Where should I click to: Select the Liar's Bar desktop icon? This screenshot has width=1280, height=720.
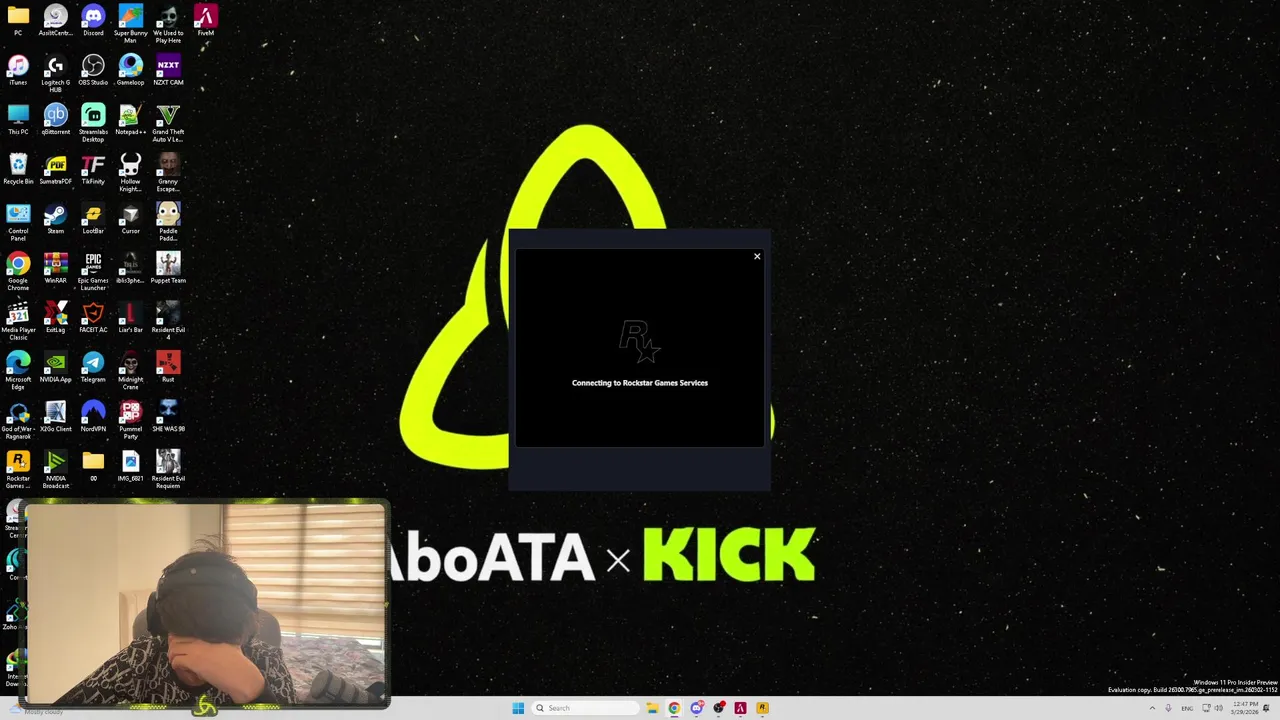130,318
